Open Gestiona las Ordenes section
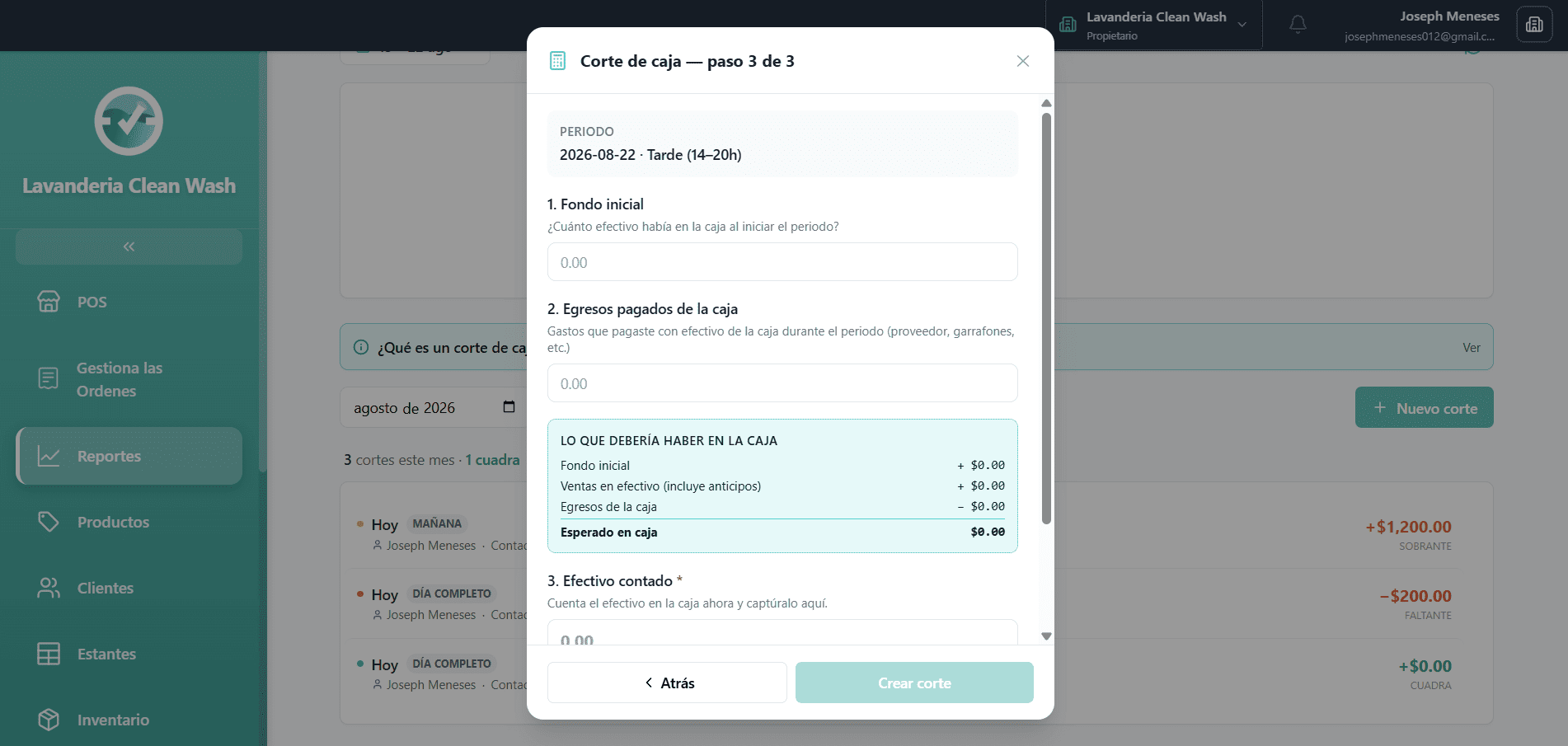Viewport: 1568px width, 746px height. [x=129, y=379]
